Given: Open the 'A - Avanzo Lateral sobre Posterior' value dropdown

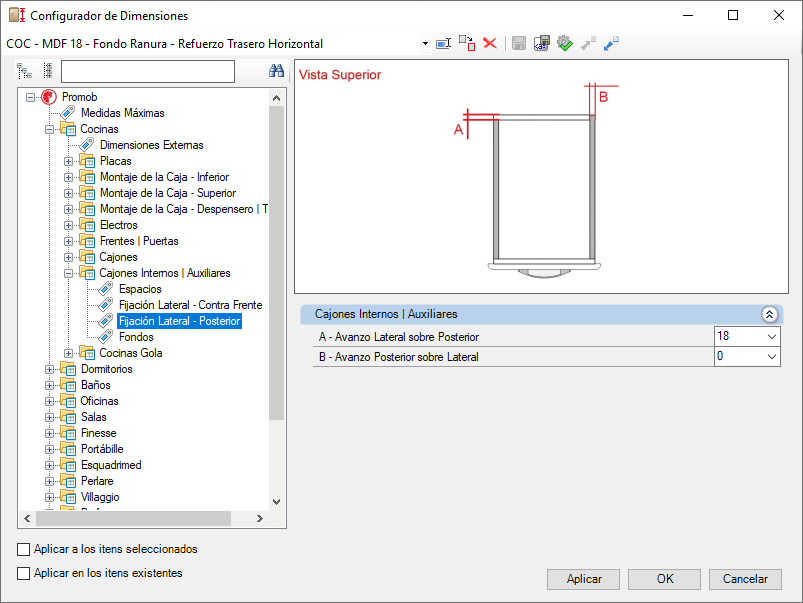Looking at the screenshot, I should coord(772,337).
